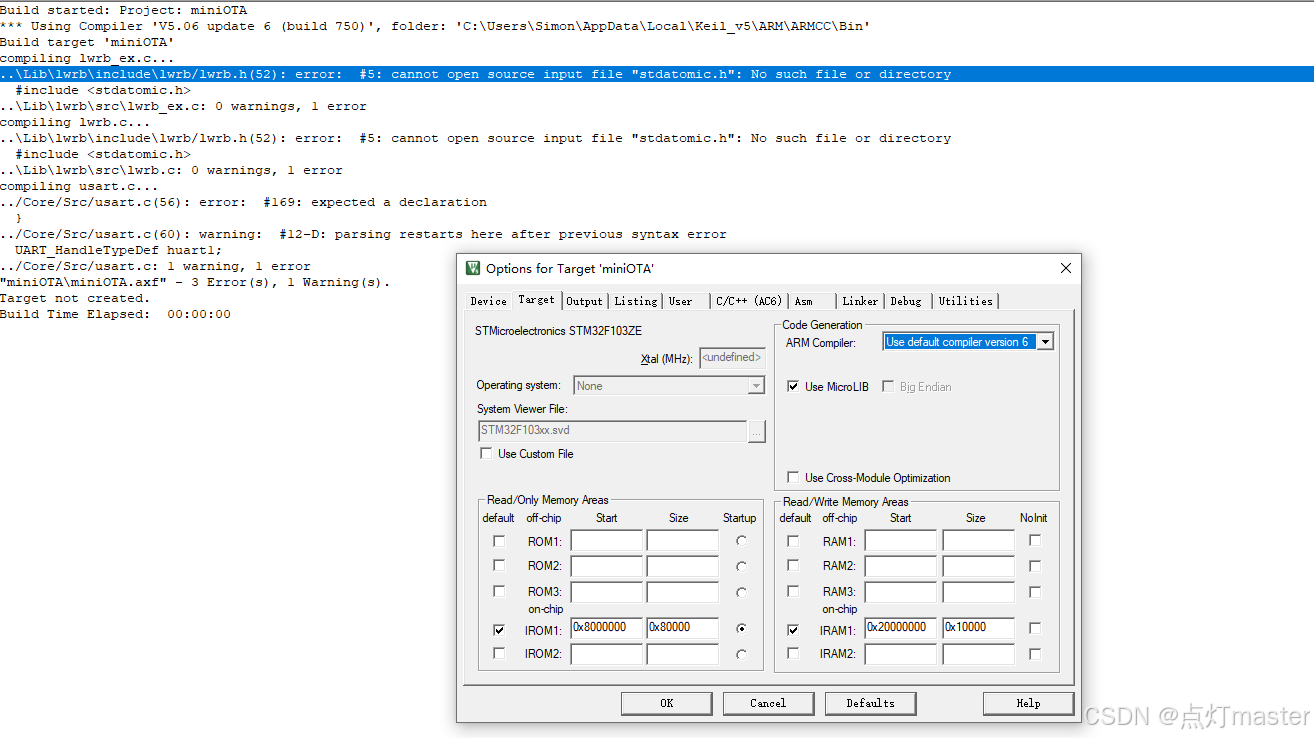
Task: Enable Use Cross-Module Optimization
Action: click(x=793, y=478)
